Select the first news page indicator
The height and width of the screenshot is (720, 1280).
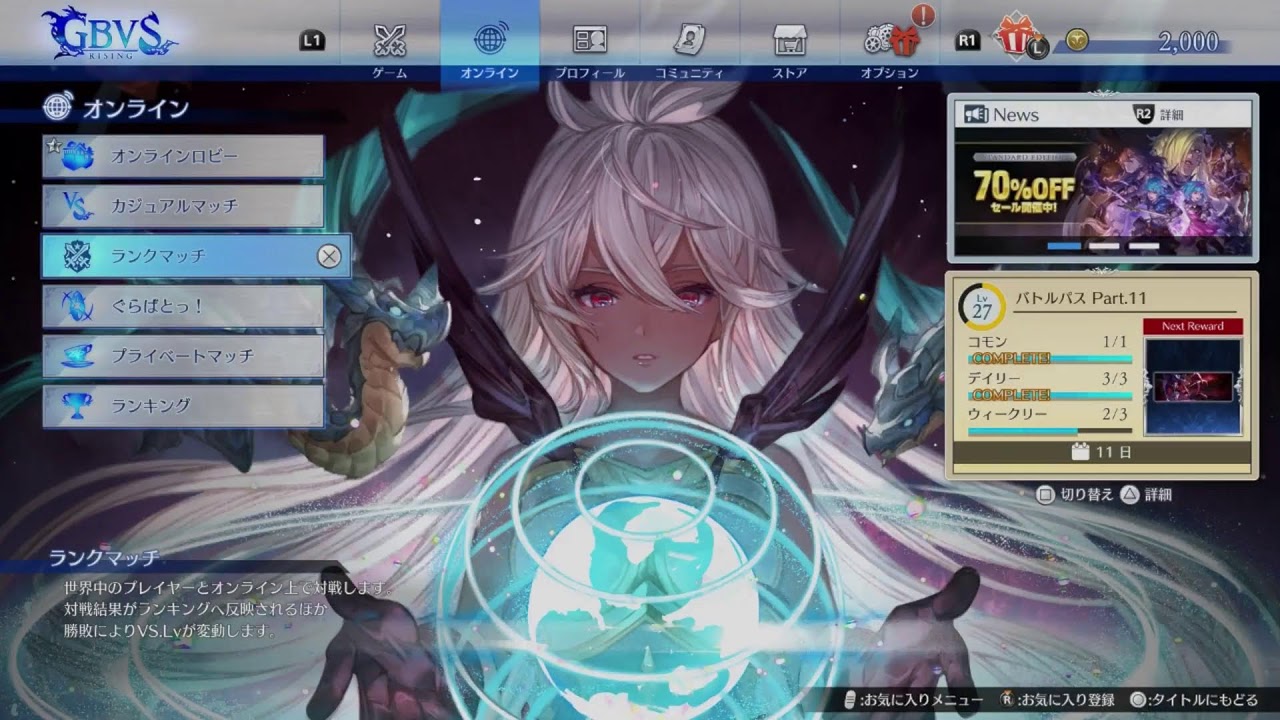(1064, 246)
